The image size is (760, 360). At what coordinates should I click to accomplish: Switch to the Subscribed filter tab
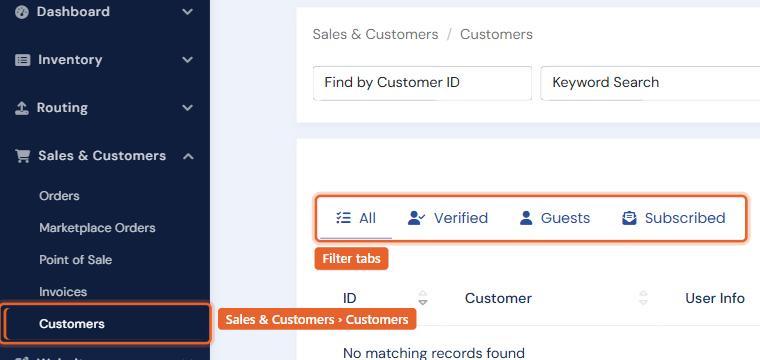(x=674, y=218)
